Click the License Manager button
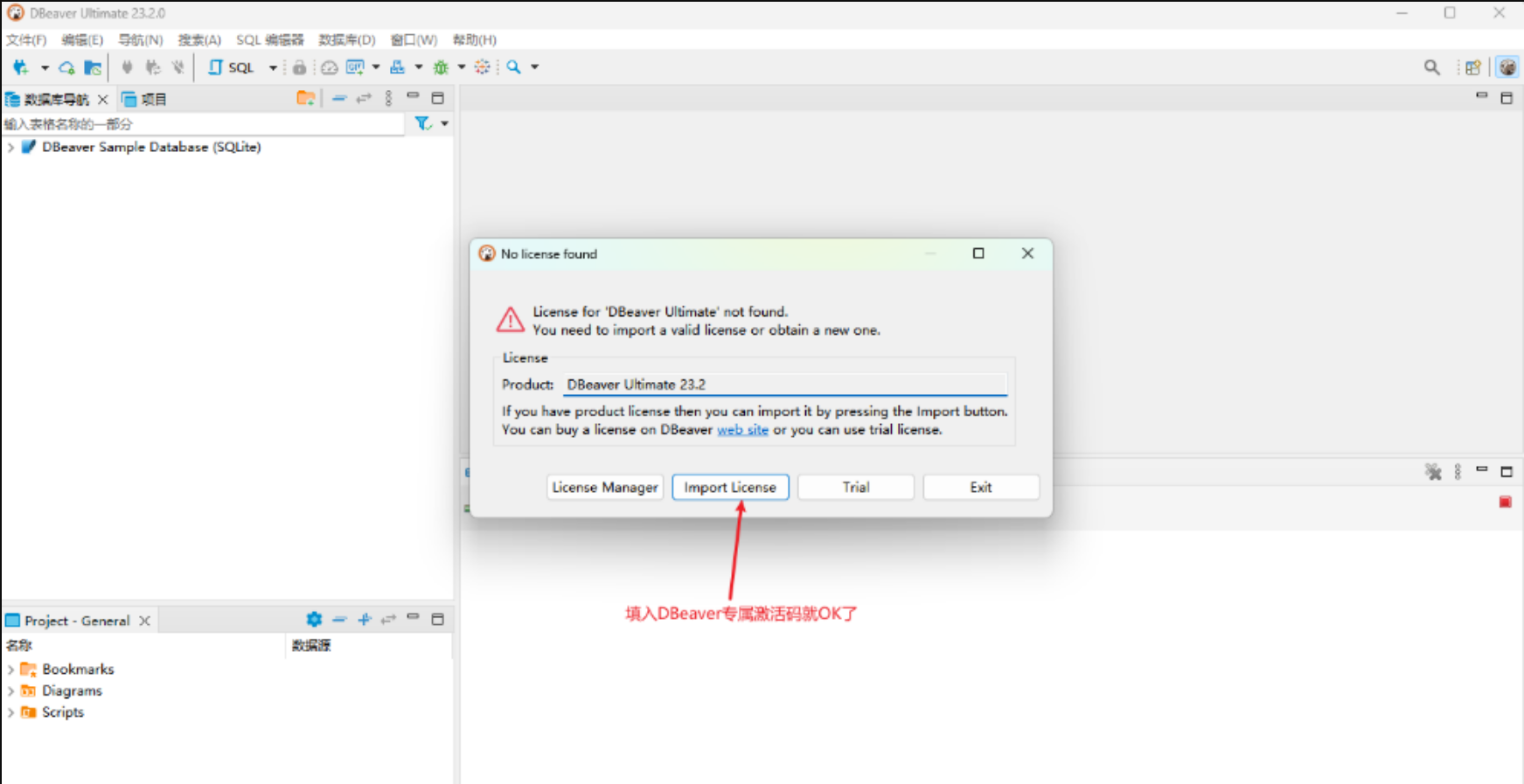The image size is (1524, 784). tap(605, 488)
